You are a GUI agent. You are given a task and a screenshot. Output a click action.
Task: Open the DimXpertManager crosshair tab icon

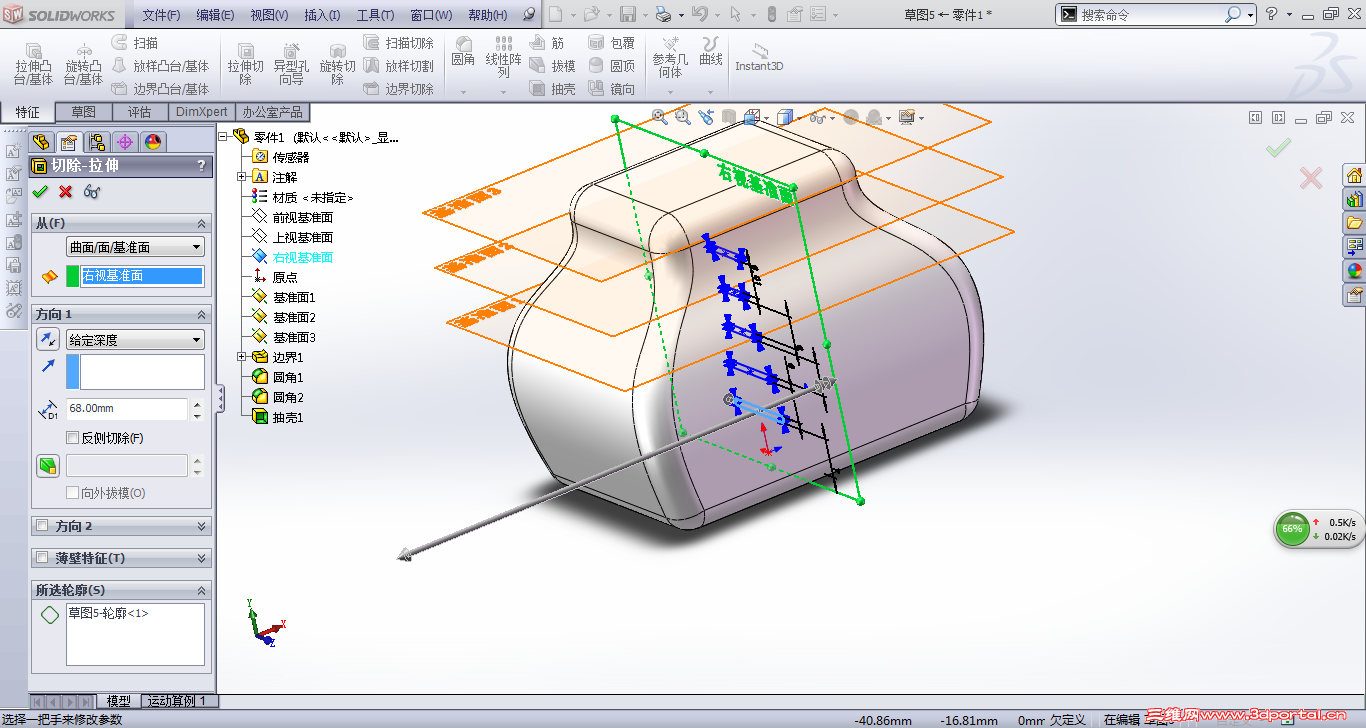click(x=125, y=142)
